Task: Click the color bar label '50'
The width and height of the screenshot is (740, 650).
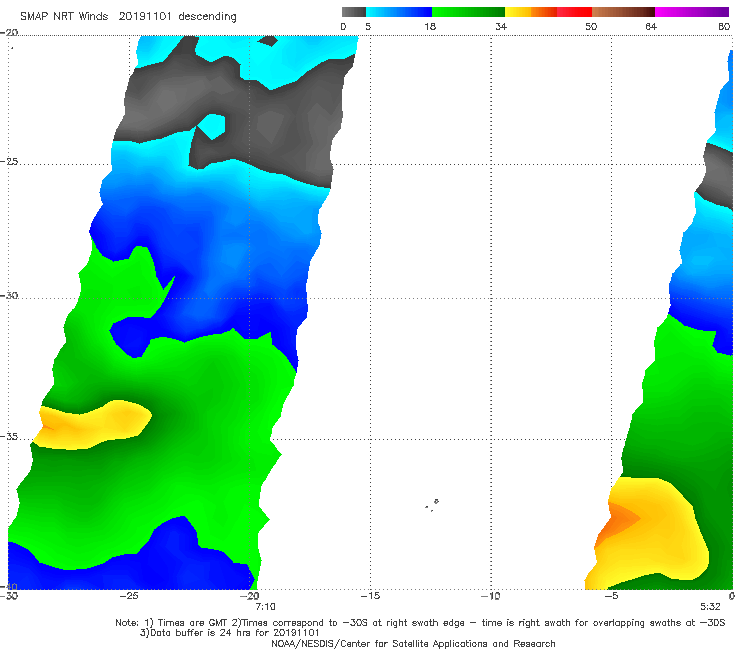Action: pyautogui.click(x=591, y=27)
